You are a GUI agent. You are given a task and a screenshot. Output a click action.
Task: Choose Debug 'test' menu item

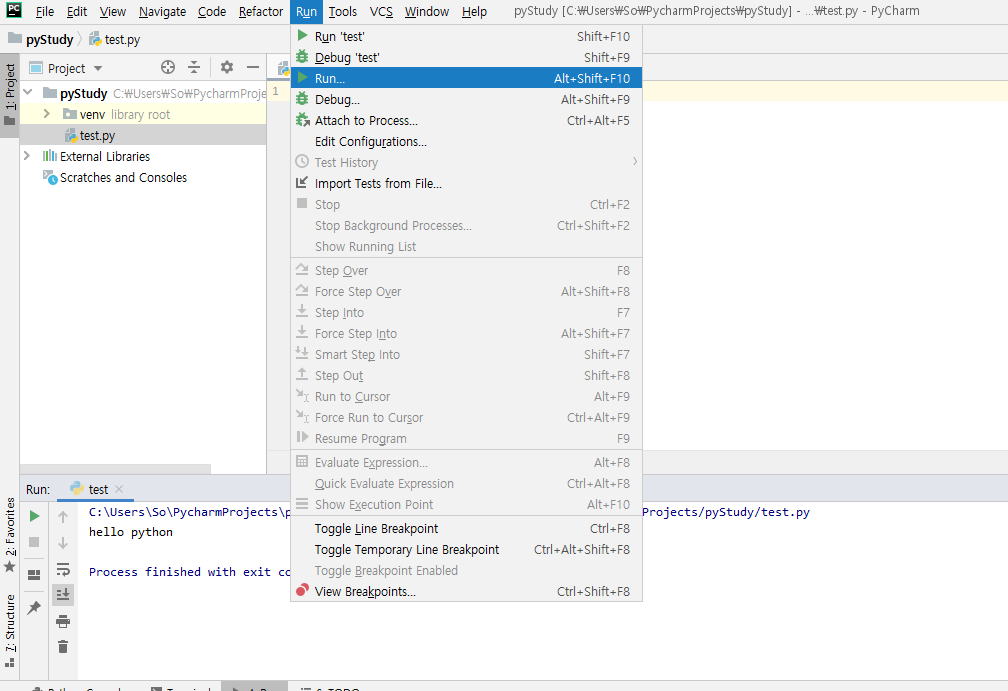tap(466, 58)
